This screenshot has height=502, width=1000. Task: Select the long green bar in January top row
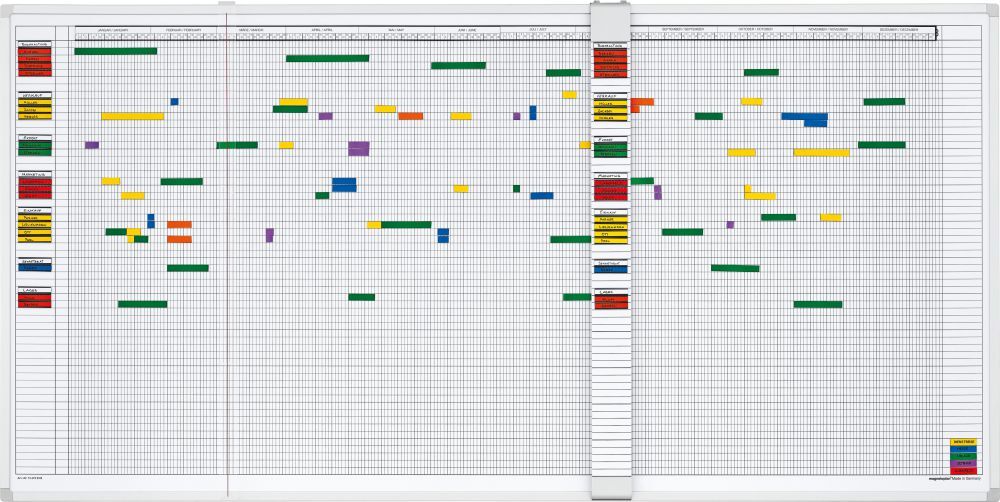[115, 51]
